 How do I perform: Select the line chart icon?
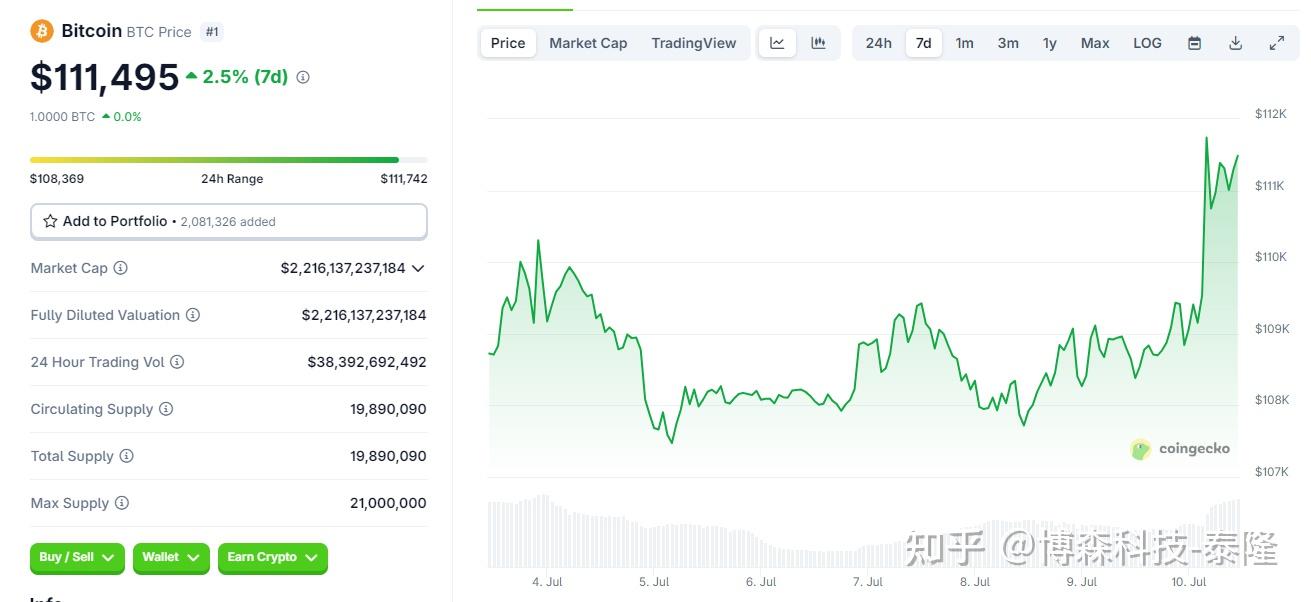tap(777, 42)
